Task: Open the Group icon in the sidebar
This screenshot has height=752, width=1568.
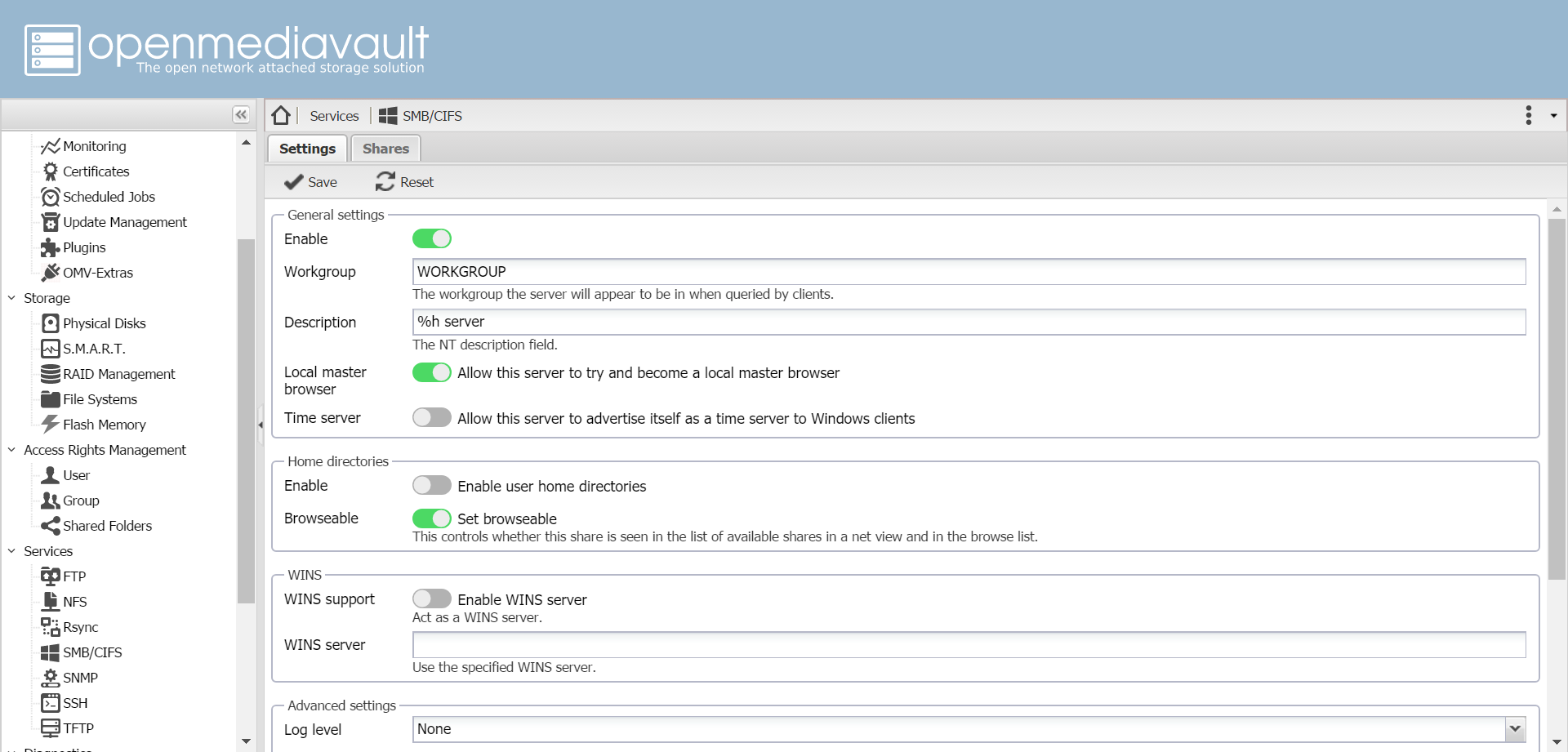Action: pyautogui.click(x=51, y=501)
